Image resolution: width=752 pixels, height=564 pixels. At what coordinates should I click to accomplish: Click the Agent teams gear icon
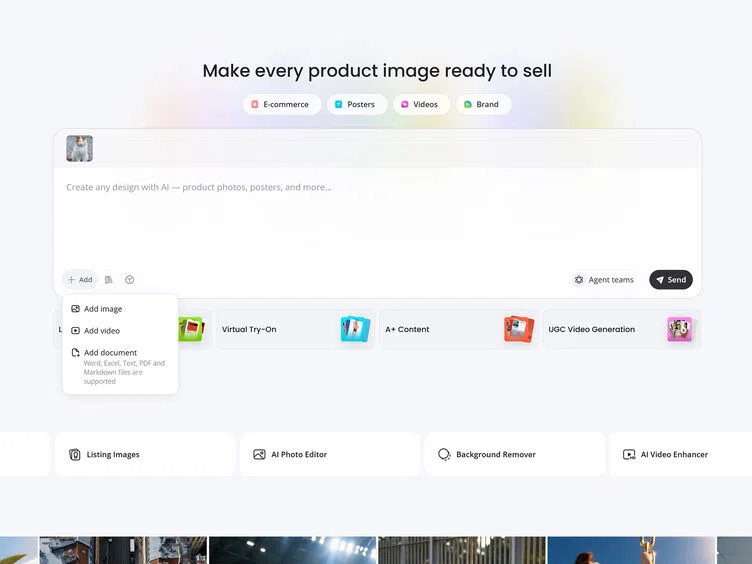coord(579,280)
